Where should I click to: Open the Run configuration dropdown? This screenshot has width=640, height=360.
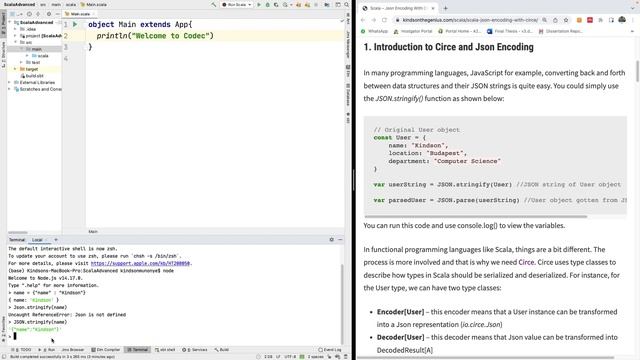pos(236,4)
